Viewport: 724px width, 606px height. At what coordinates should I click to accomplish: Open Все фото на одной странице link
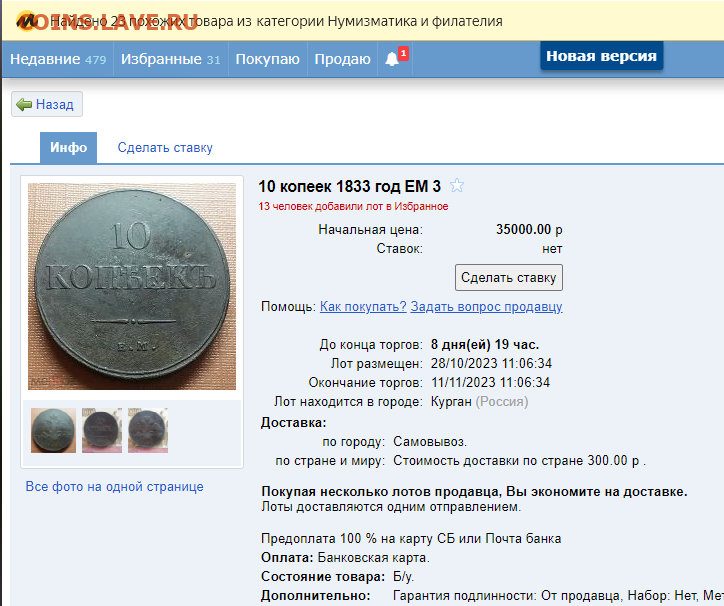(x=115, y=486)
